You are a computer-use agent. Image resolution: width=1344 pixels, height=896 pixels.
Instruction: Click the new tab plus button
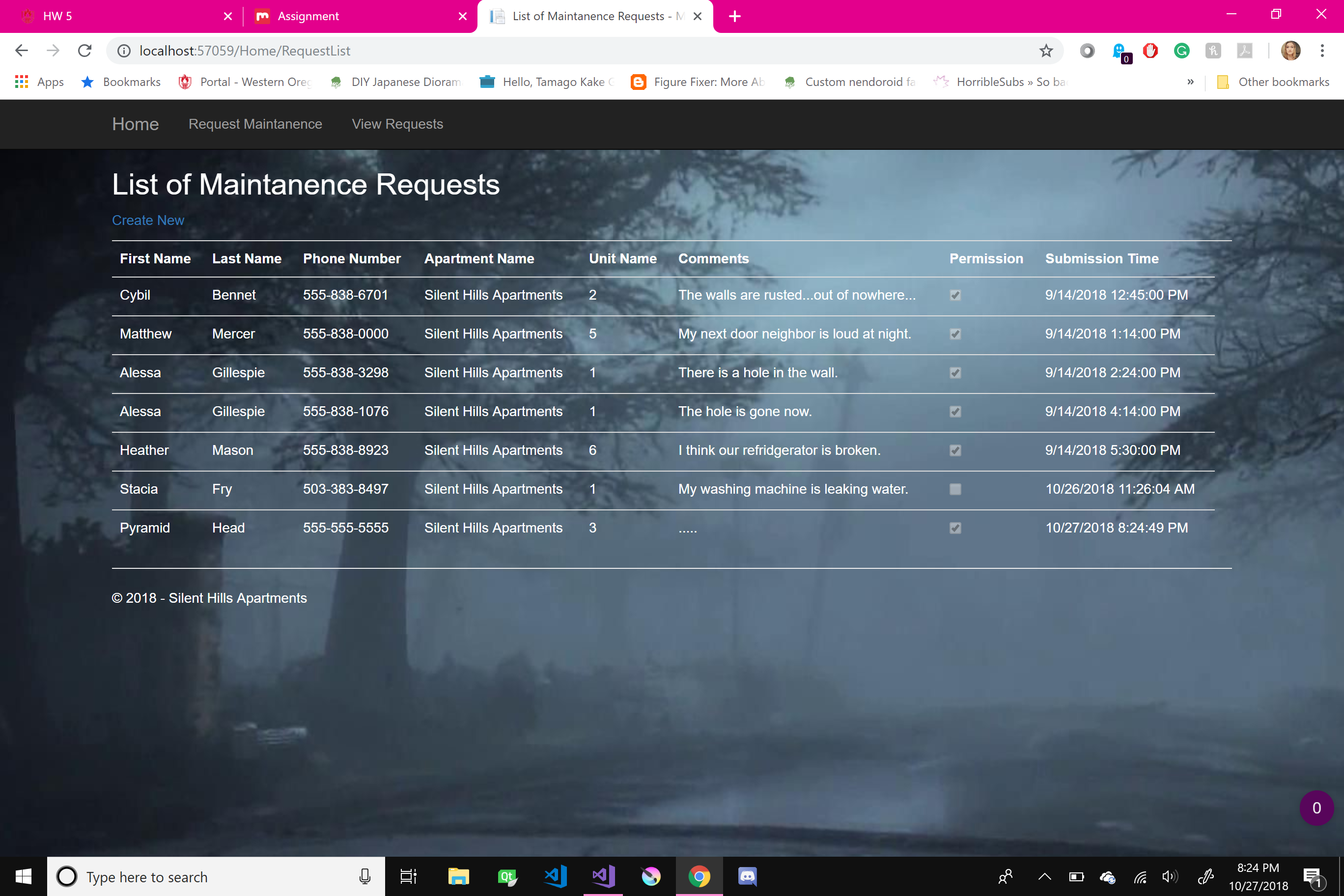pyautogui.click(x=734, y=16)
